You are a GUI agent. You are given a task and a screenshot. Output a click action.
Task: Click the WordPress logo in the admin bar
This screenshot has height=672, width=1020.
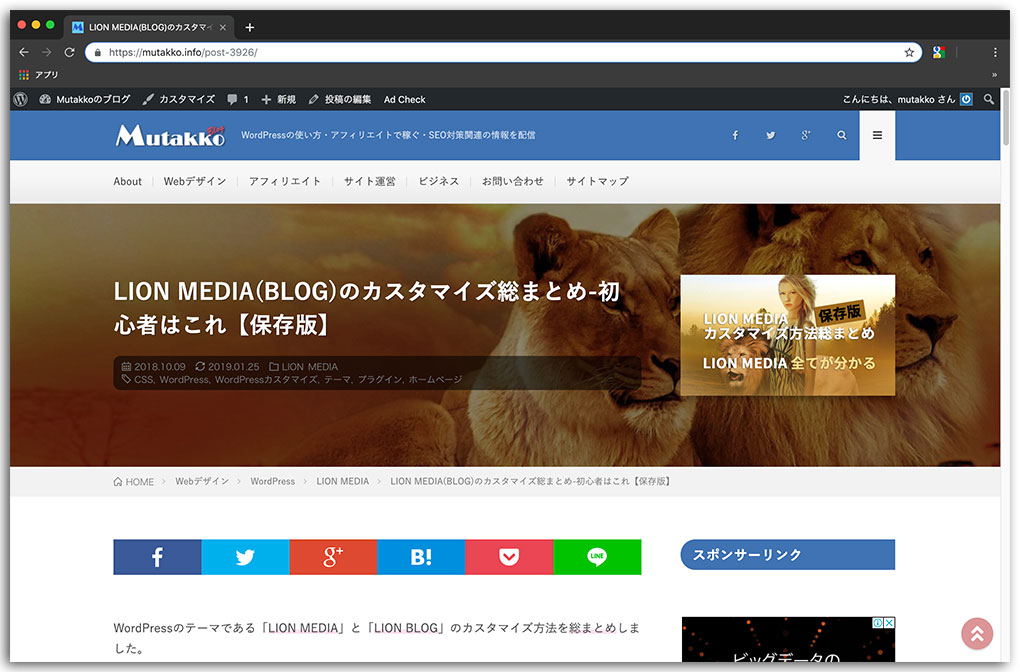click(19, 99)
